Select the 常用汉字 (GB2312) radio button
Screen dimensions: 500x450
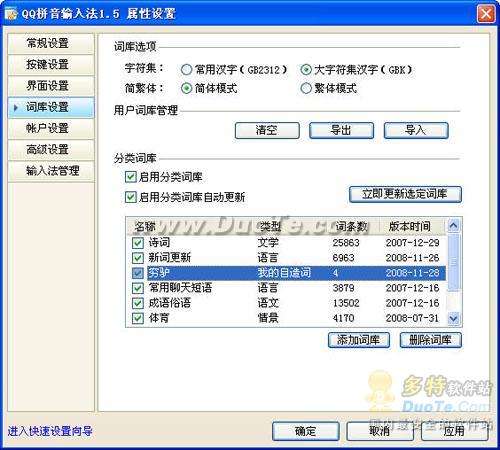(x=186, y=70)
